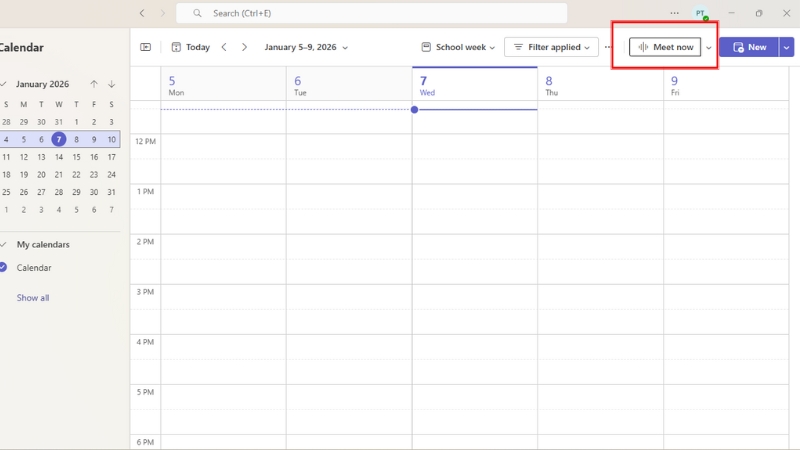Image resolution: width=800 pixels, height=450 pixels.
Task: Collapse the My calendars section
Action: 4,245
